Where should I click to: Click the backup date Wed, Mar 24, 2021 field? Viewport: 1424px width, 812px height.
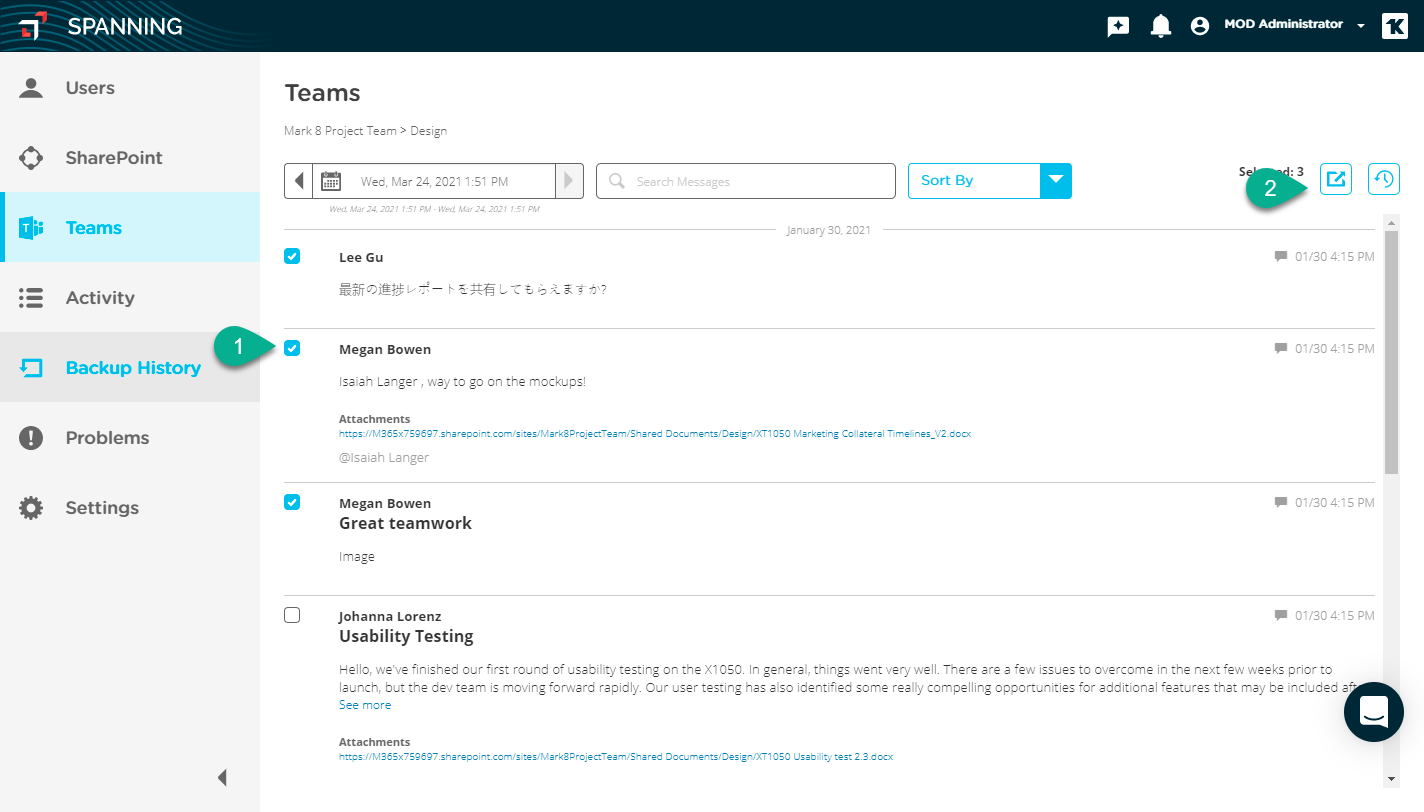[x=434, y=181]
